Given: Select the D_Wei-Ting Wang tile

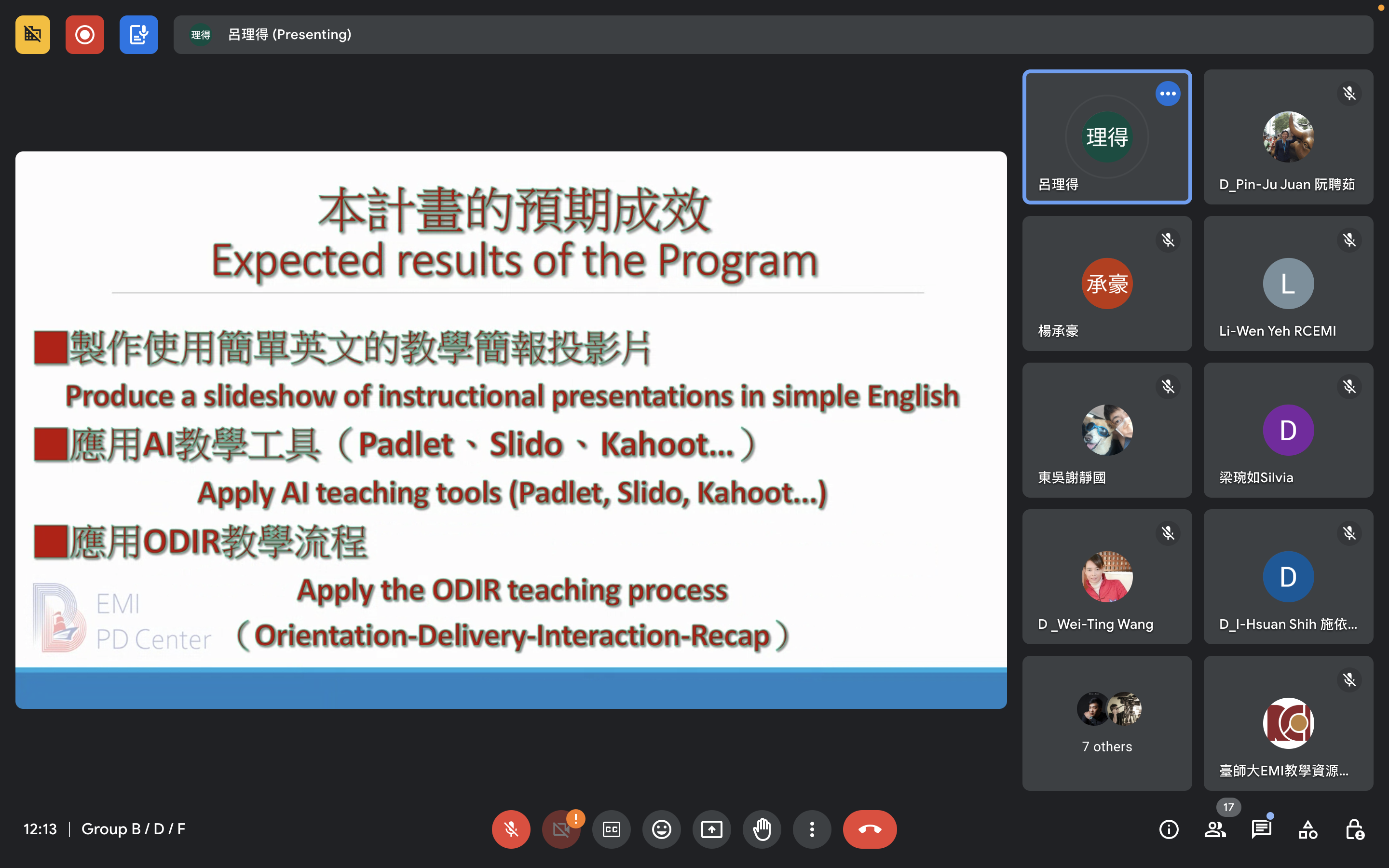Looking at the screenshot, I should (1106, 577).
